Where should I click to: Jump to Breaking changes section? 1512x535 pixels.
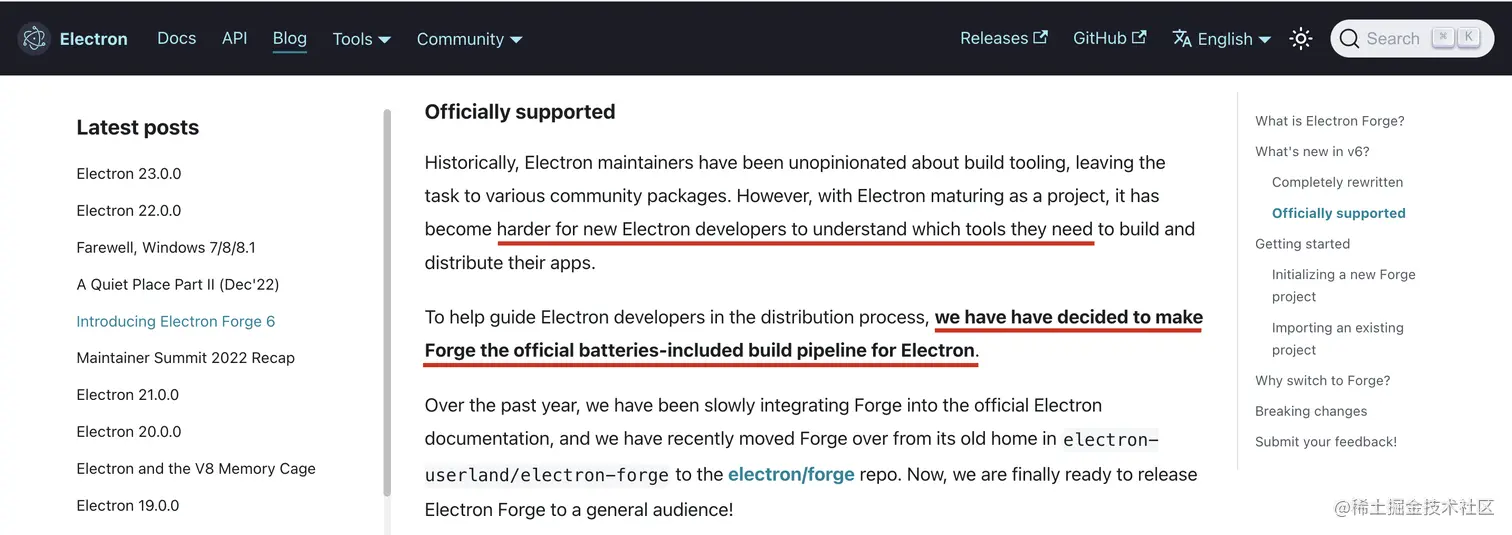1311,411
